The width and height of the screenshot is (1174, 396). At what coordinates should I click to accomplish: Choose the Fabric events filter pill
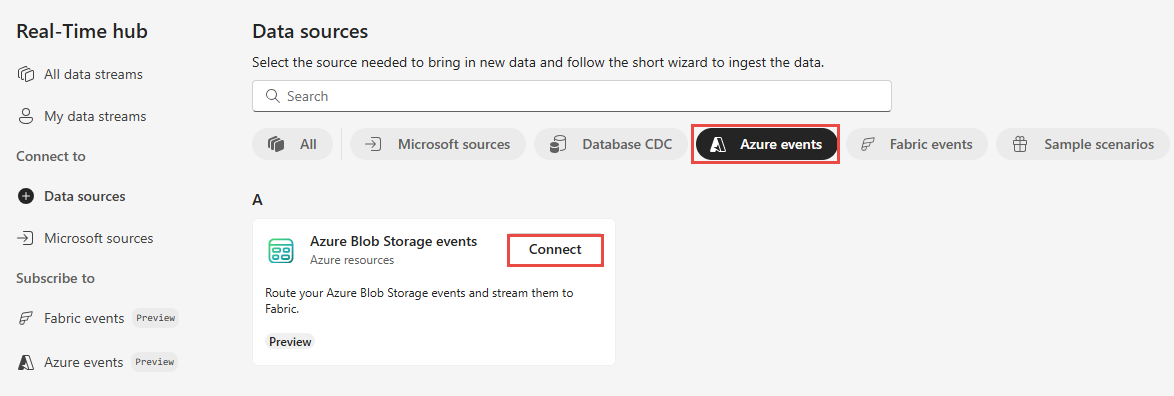coord(917,144)
